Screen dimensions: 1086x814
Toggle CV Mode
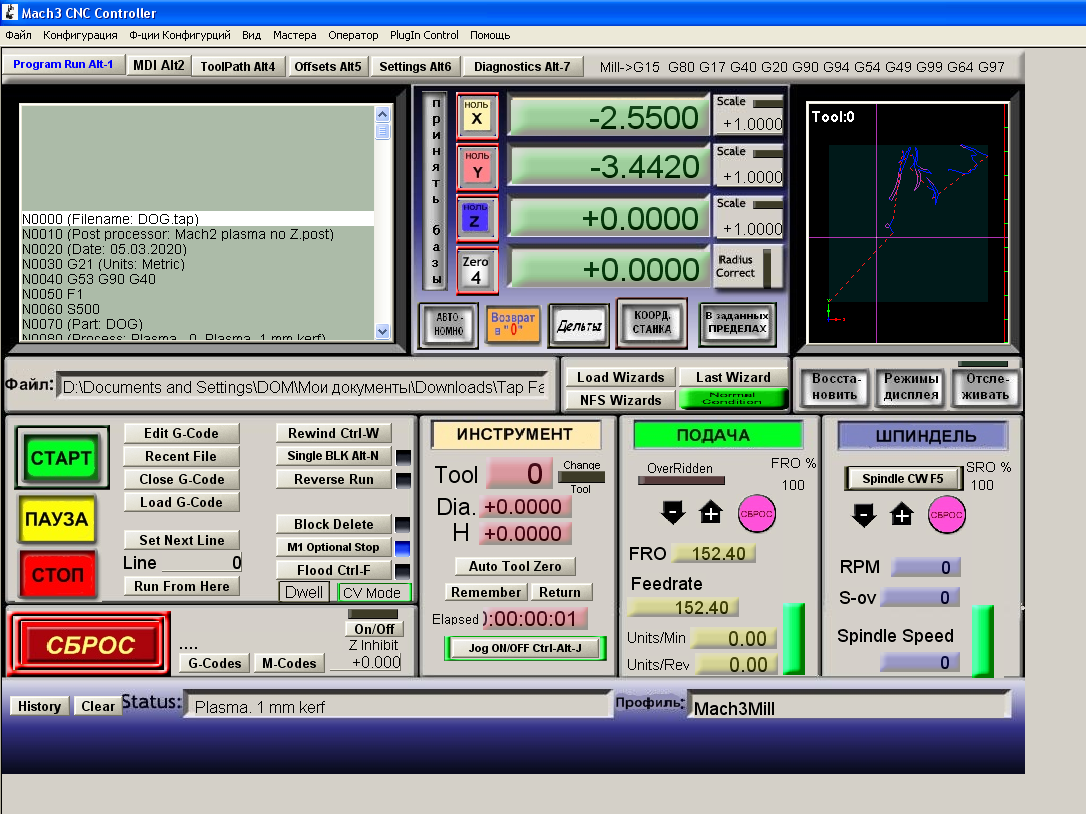[374, 592]
